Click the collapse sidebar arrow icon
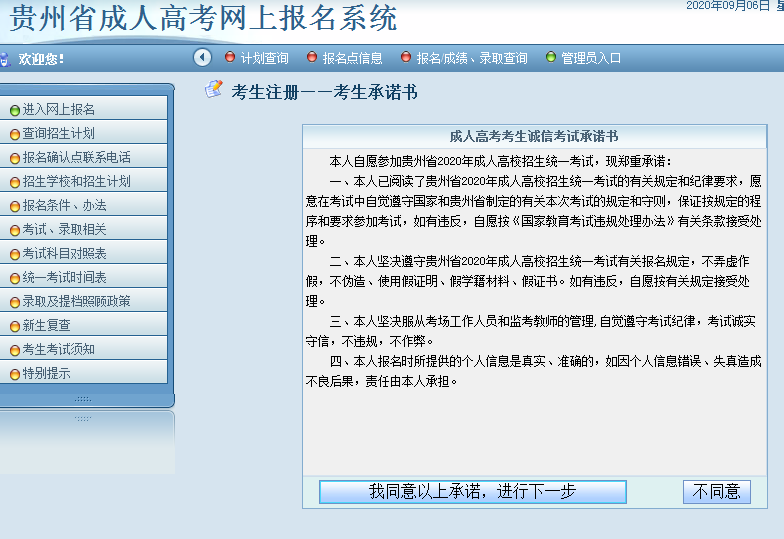The height and width of the screenshot is (539, 784). (x=203, y=58)
